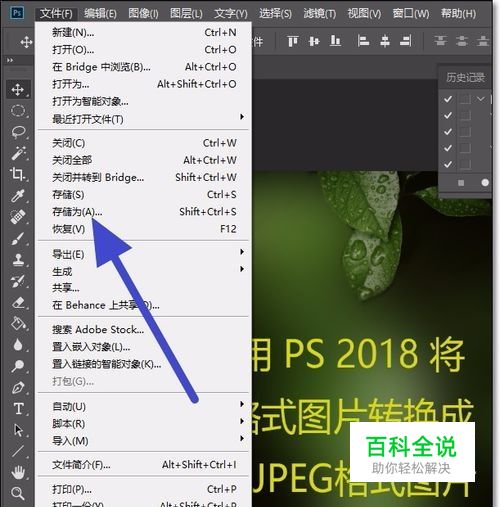The width and height of the screenshot is (500, 507).
Task: Click the move tool preset icon in options bar
Action: (x=26, y=42)
